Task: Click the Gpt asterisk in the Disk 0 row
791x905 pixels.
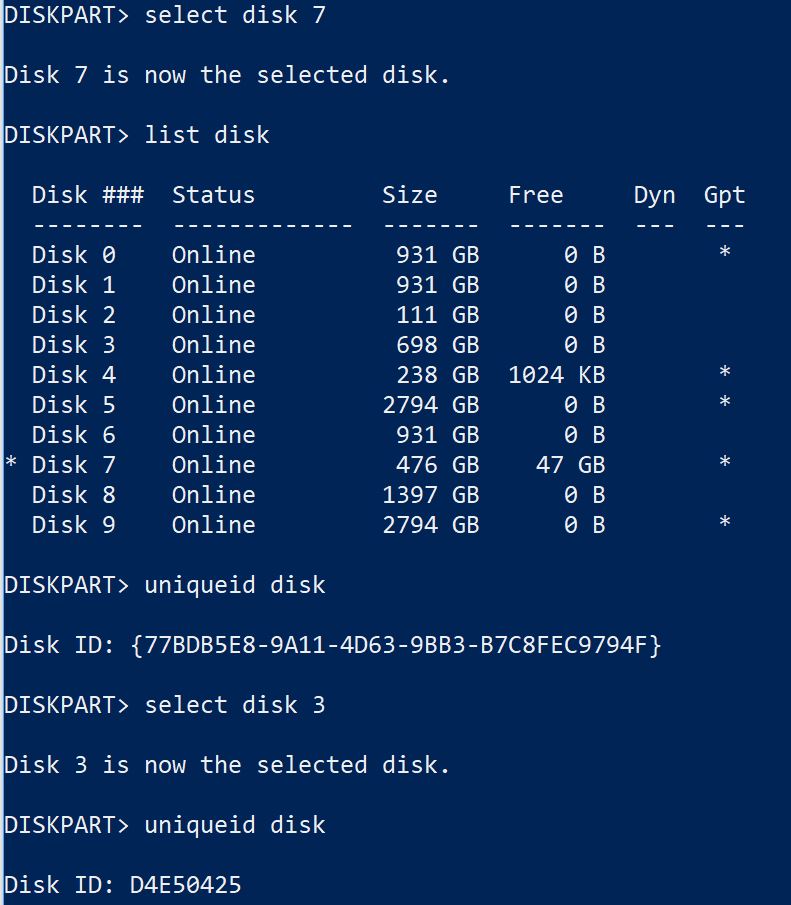Action: [724, 255]
